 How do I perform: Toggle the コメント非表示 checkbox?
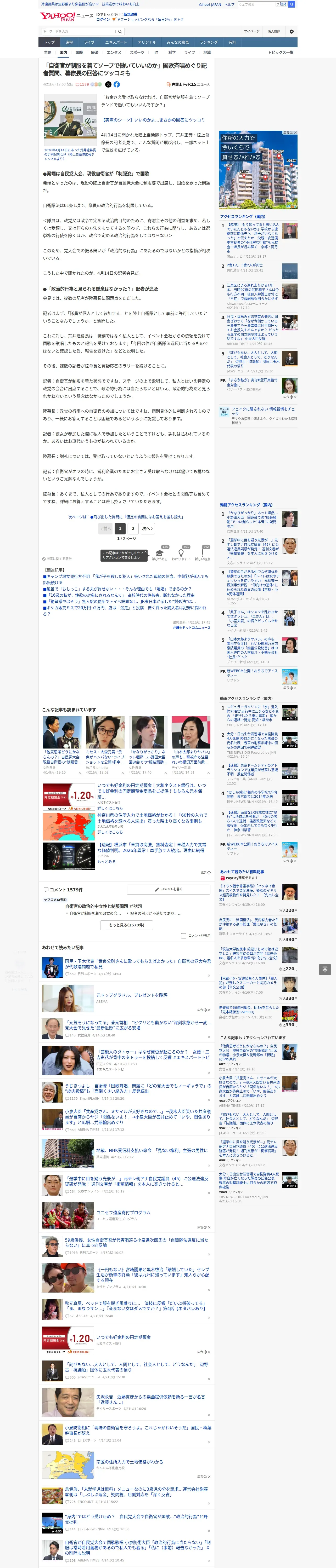click(183, 936)
